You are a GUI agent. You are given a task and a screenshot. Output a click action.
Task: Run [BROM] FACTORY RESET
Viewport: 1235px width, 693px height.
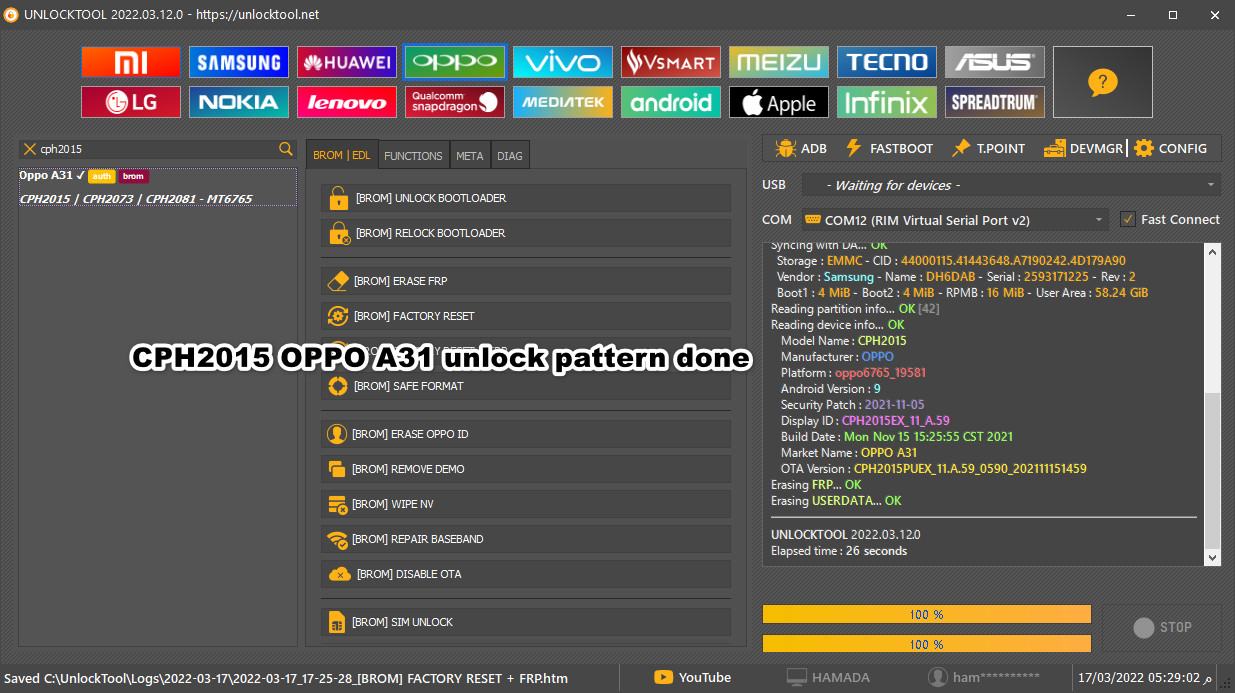(x=526, y=316)
